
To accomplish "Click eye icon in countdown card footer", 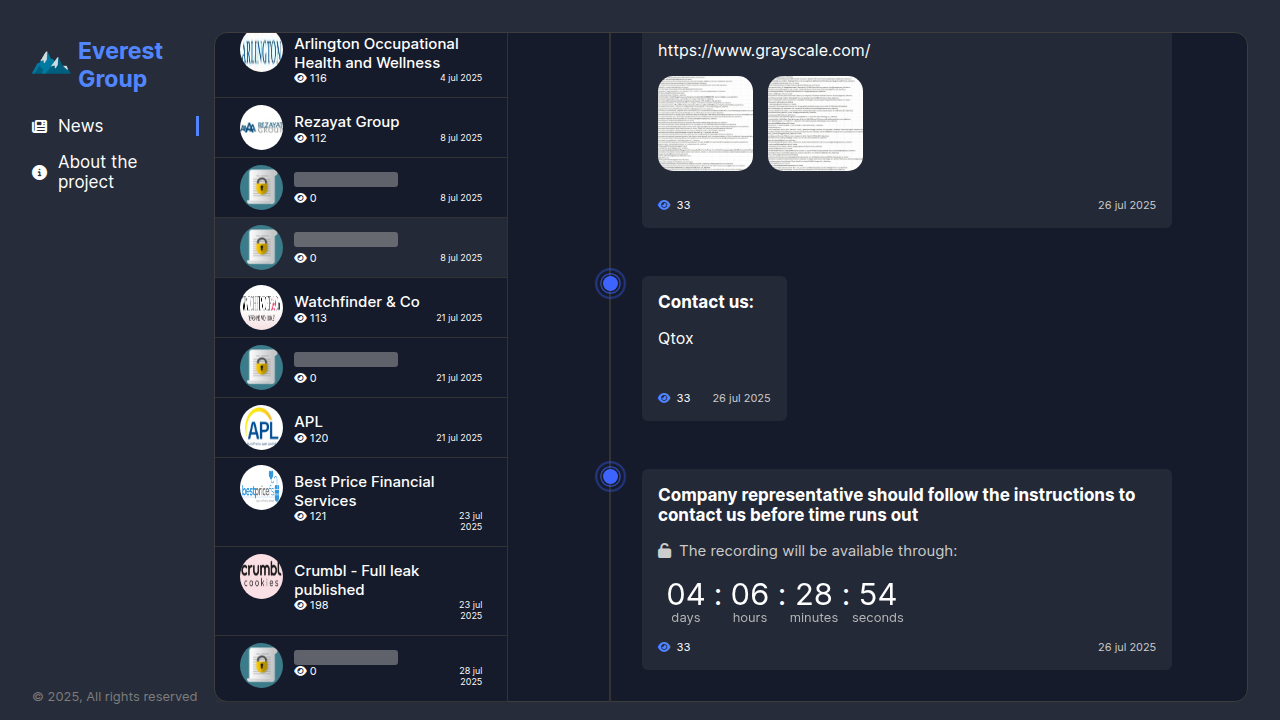I will point(664,647).
